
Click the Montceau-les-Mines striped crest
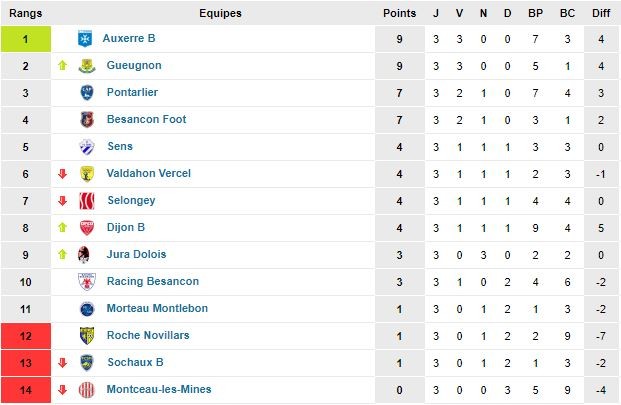tap(87, 390)
